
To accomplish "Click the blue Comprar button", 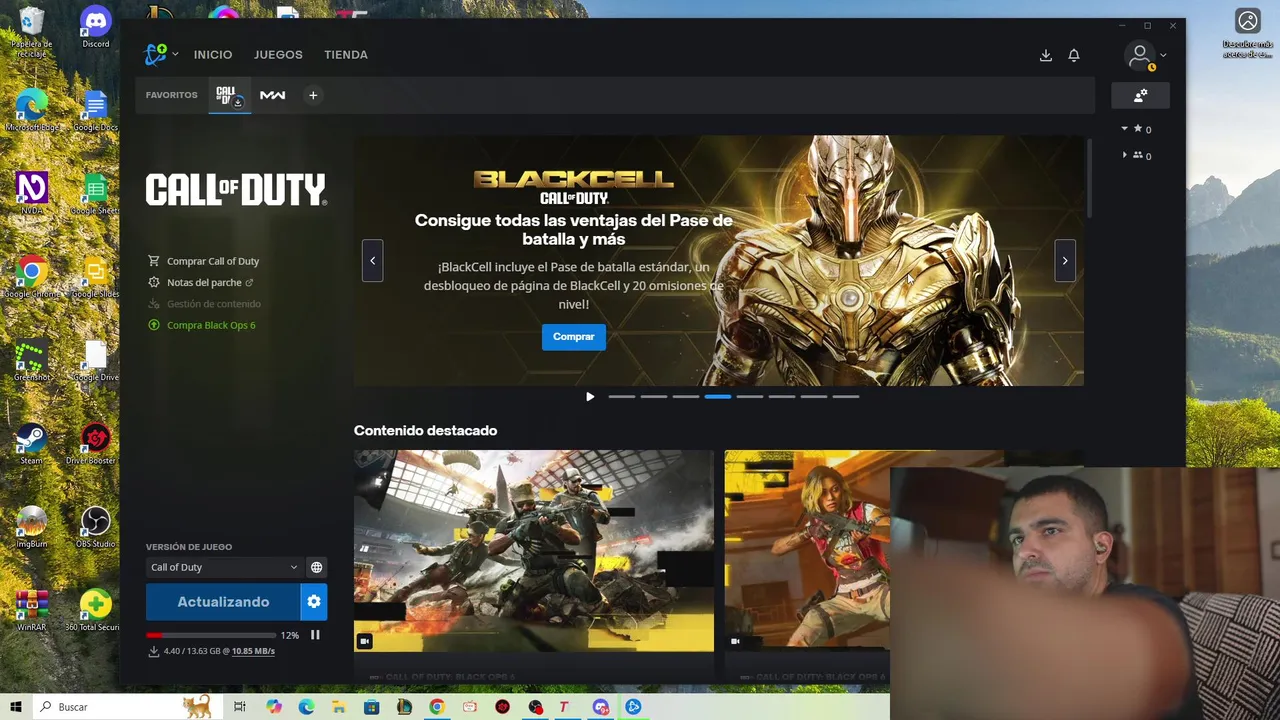I will point(574,337).
